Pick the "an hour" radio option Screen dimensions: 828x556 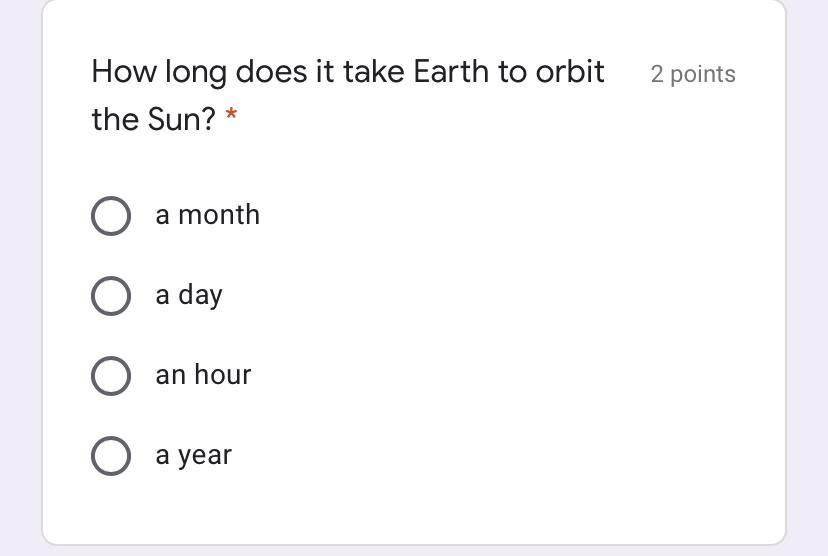click(x=110, y=376)
